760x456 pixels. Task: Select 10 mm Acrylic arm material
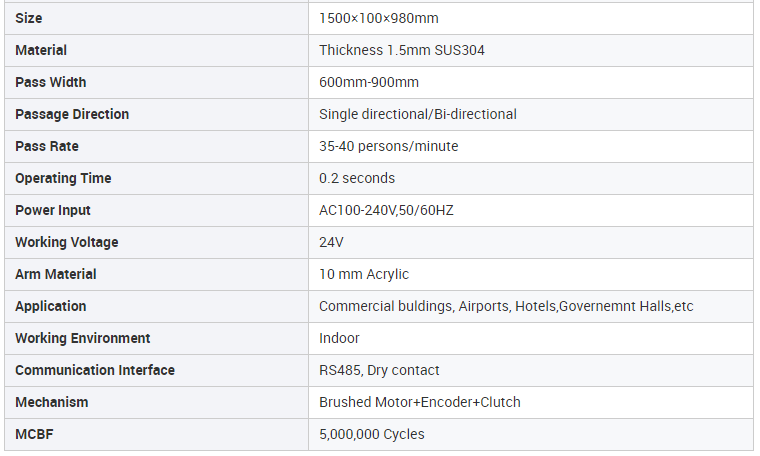pyautogui.click(x=364, y=274)
